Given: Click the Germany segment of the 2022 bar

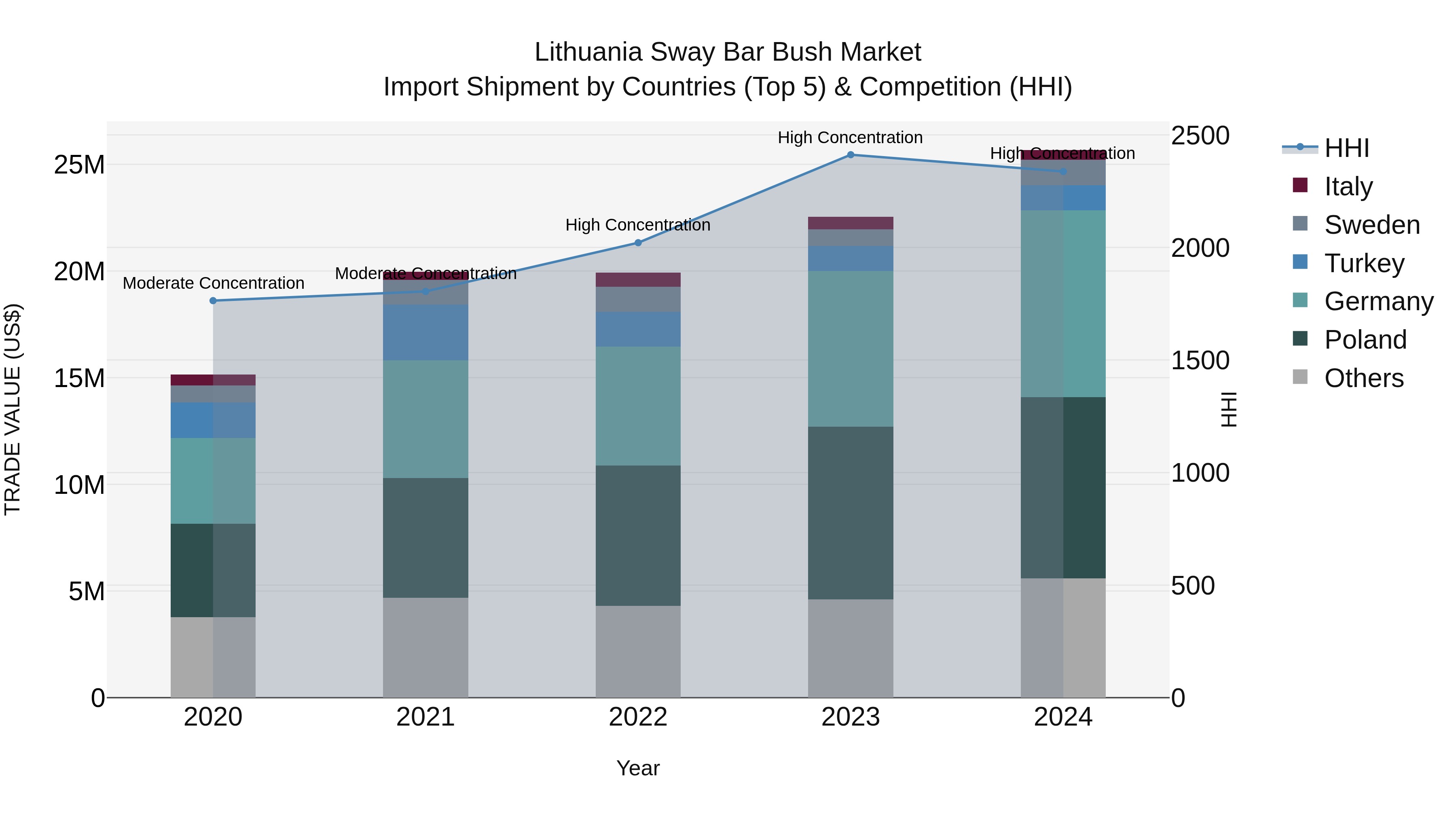Looking at the screenshot, I should coord(638,406).
